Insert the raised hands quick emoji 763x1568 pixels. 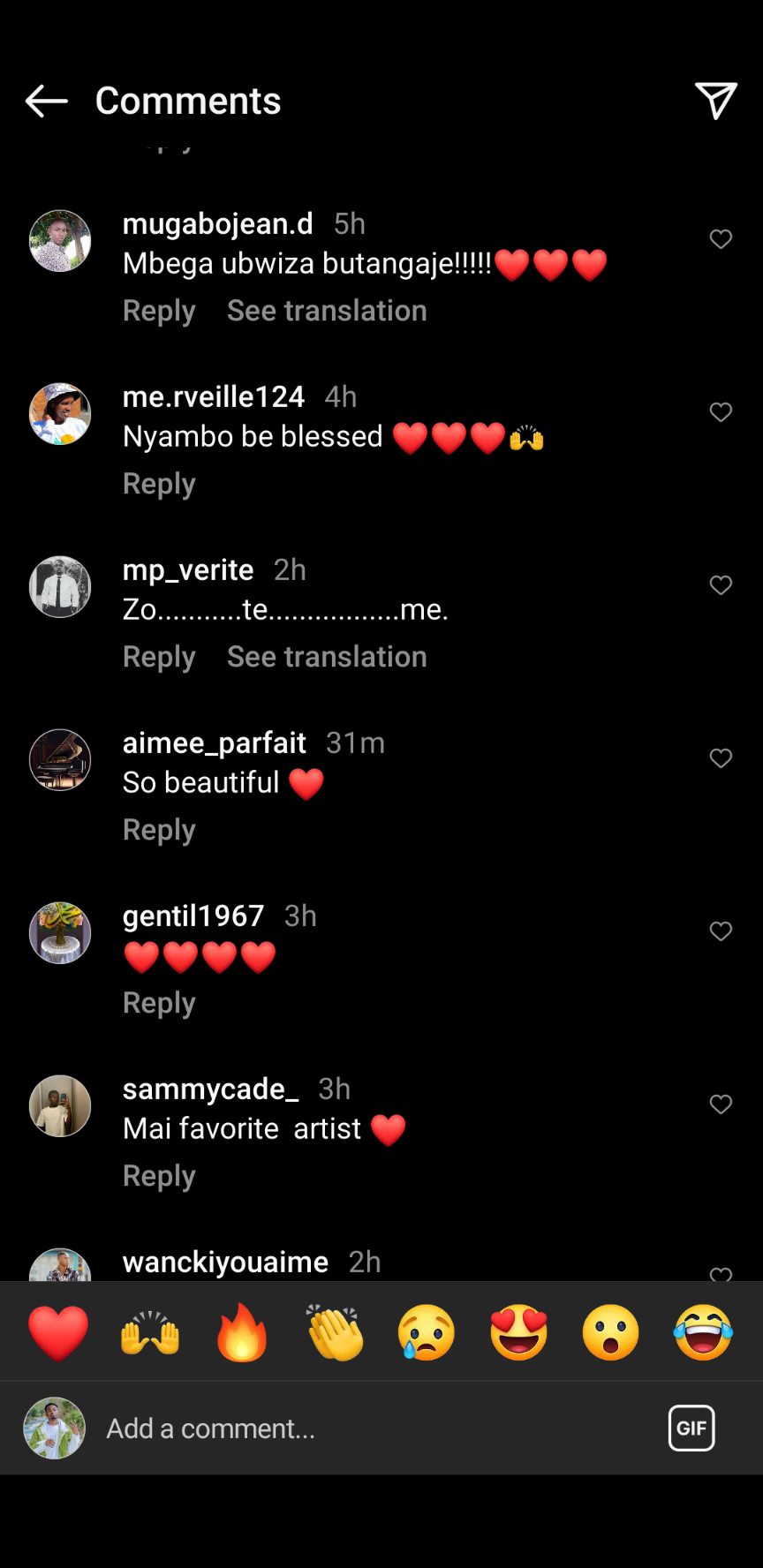150,1332
